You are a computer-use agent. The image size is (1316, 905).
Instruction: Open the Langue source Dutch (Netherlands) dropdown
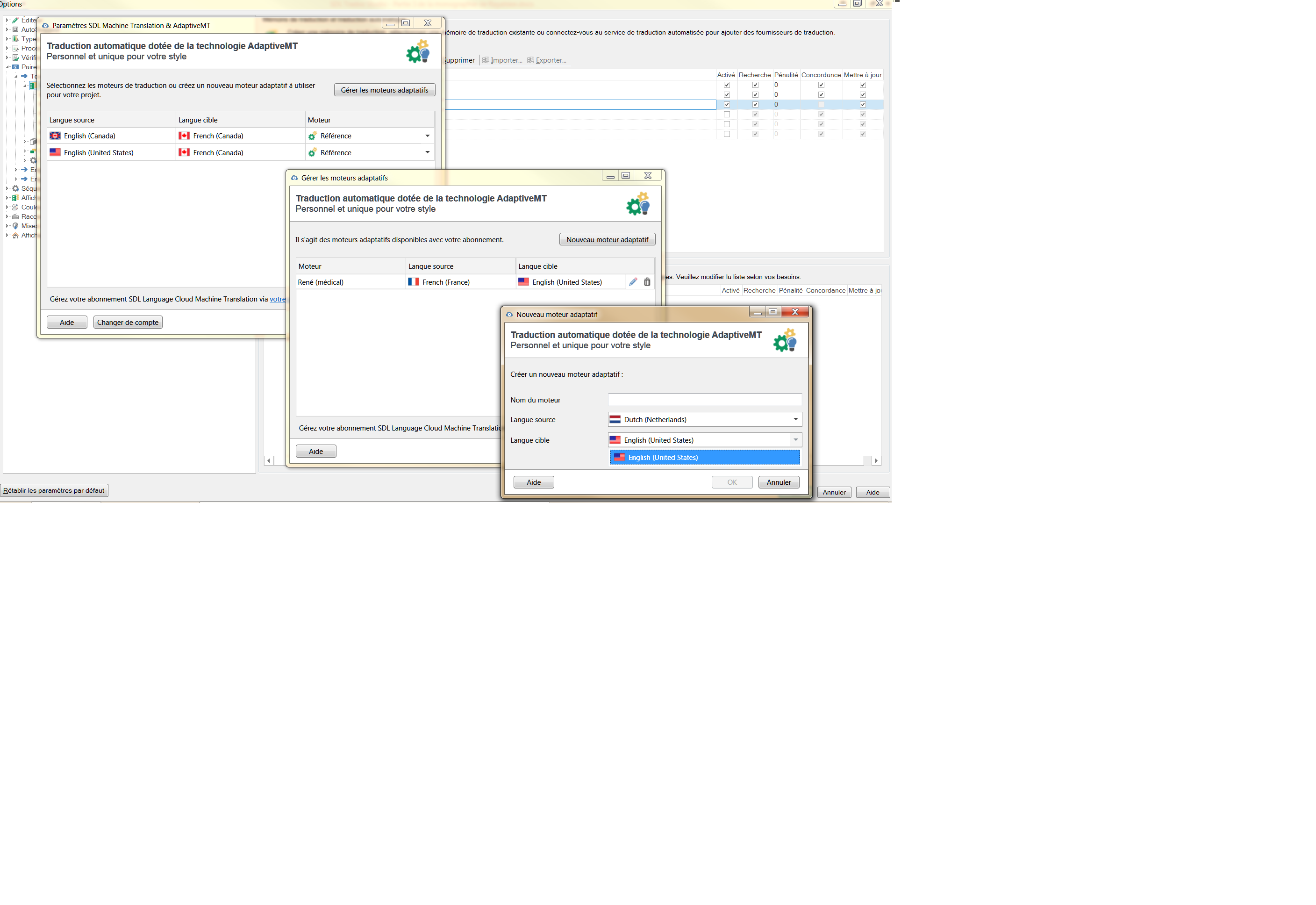tap(795, 420)
